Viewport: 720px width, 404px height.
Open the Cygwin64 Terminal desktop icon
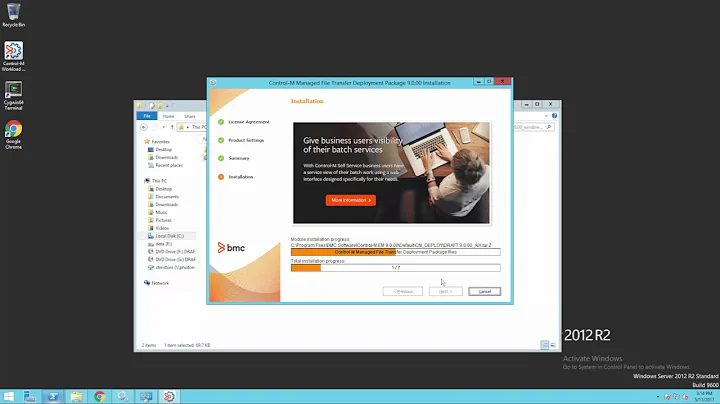click(x=13, y=95)
